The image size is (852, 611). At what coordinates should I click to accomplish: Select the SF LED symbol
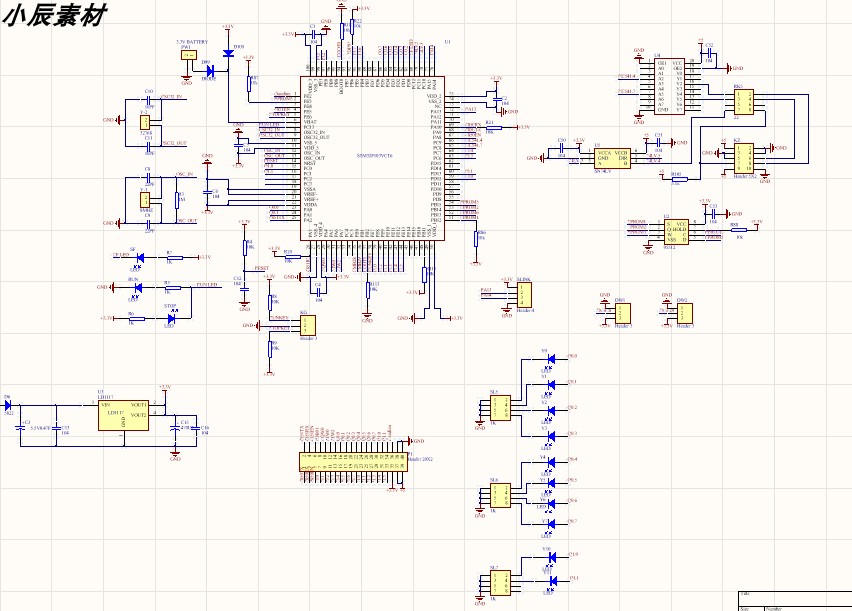(x=140, y=258)
